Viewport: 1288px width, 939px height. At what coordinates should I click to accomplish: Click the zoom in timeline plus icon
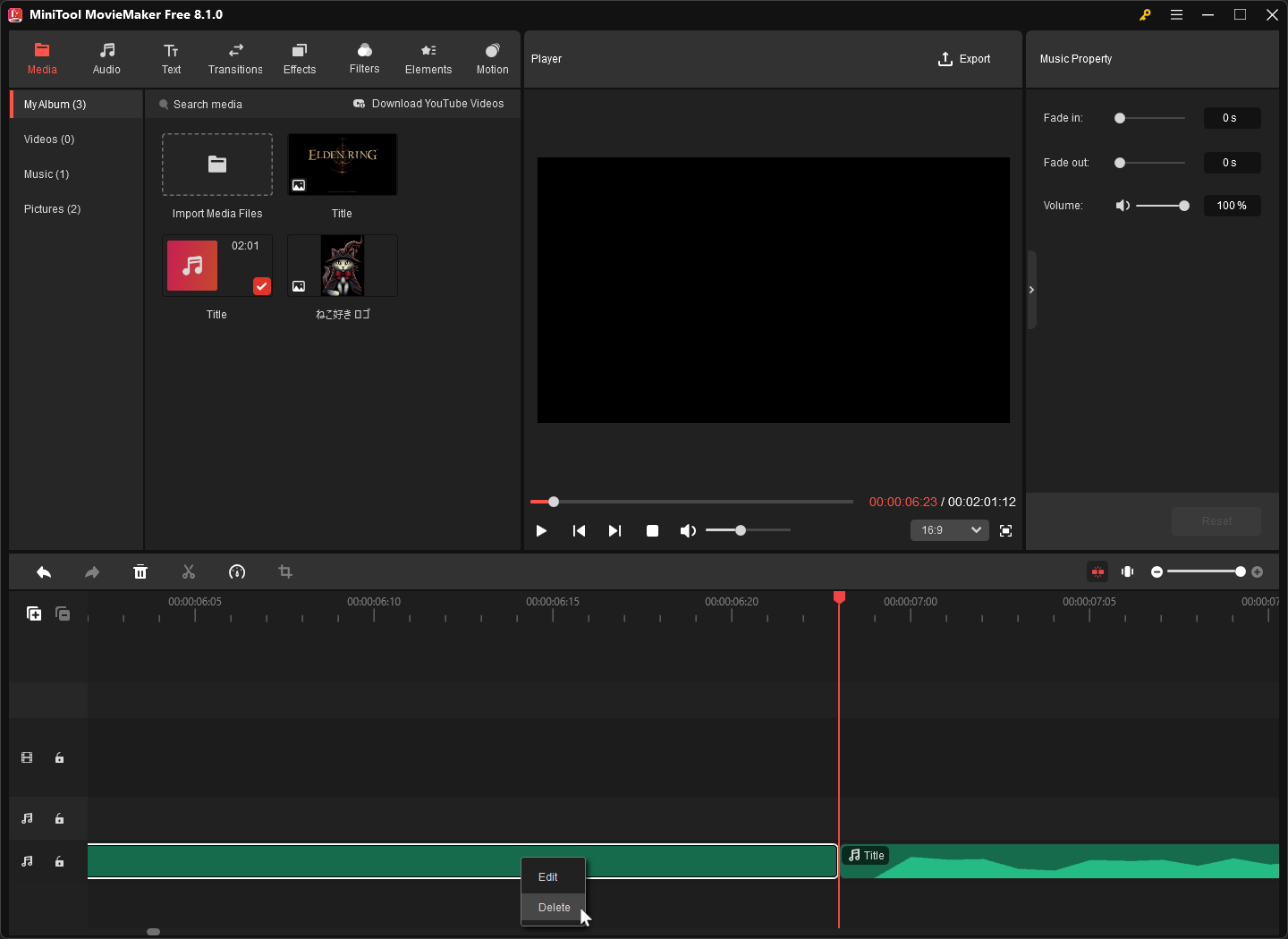pos(1257,572)
